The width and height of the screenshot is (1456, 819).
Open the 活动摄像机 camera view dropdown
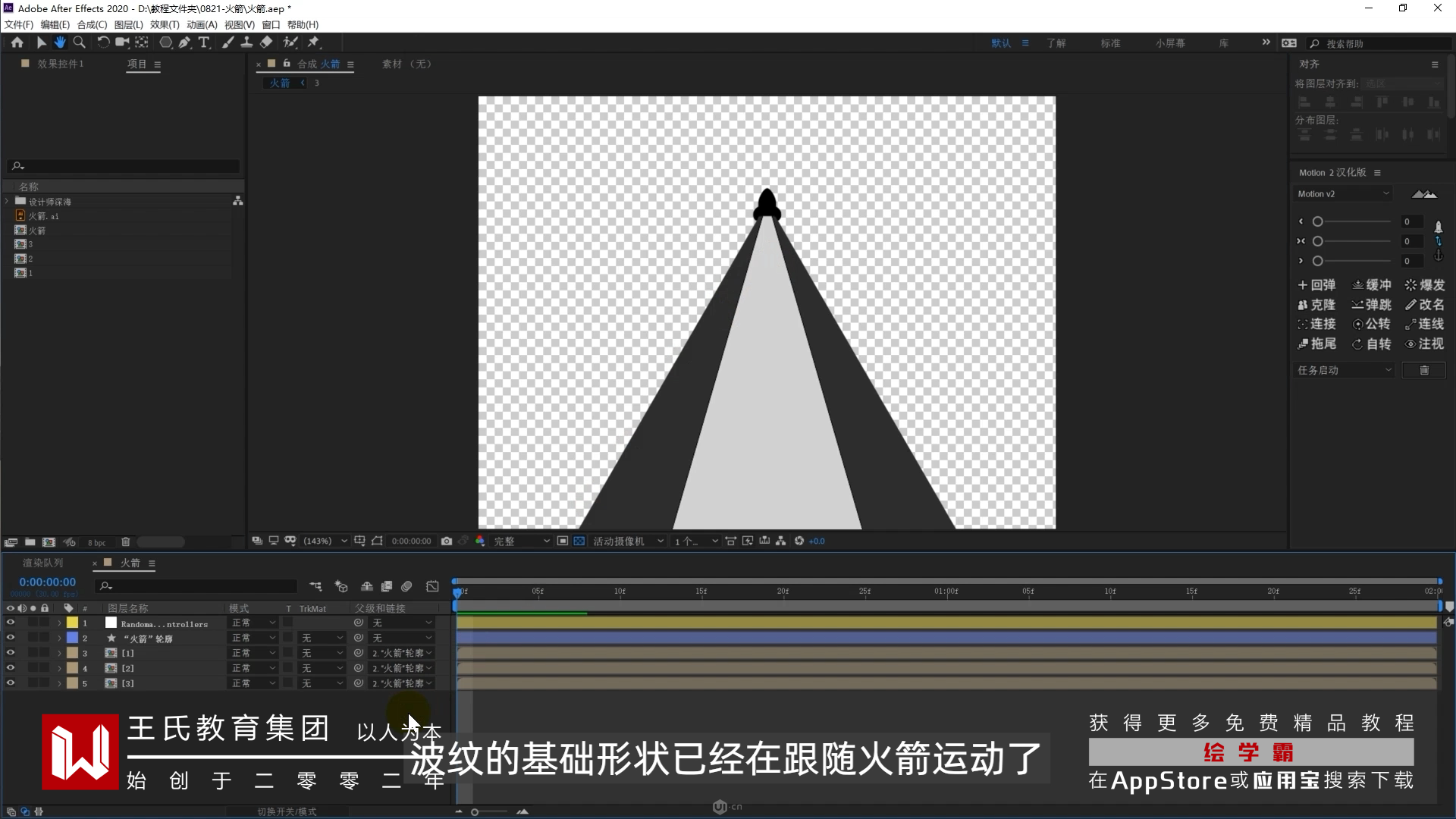tap(628, 541)
